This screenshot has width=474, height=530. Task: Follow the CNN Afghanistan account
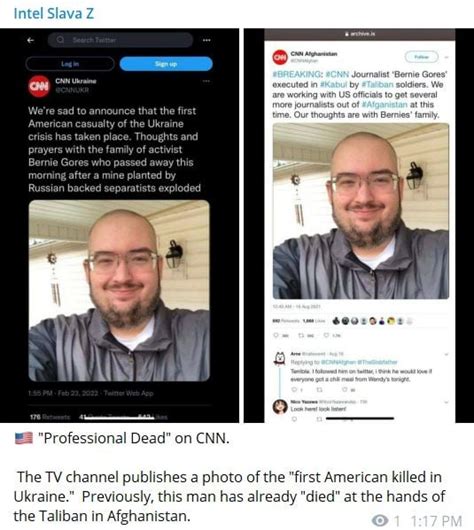(x=422, y=57)
